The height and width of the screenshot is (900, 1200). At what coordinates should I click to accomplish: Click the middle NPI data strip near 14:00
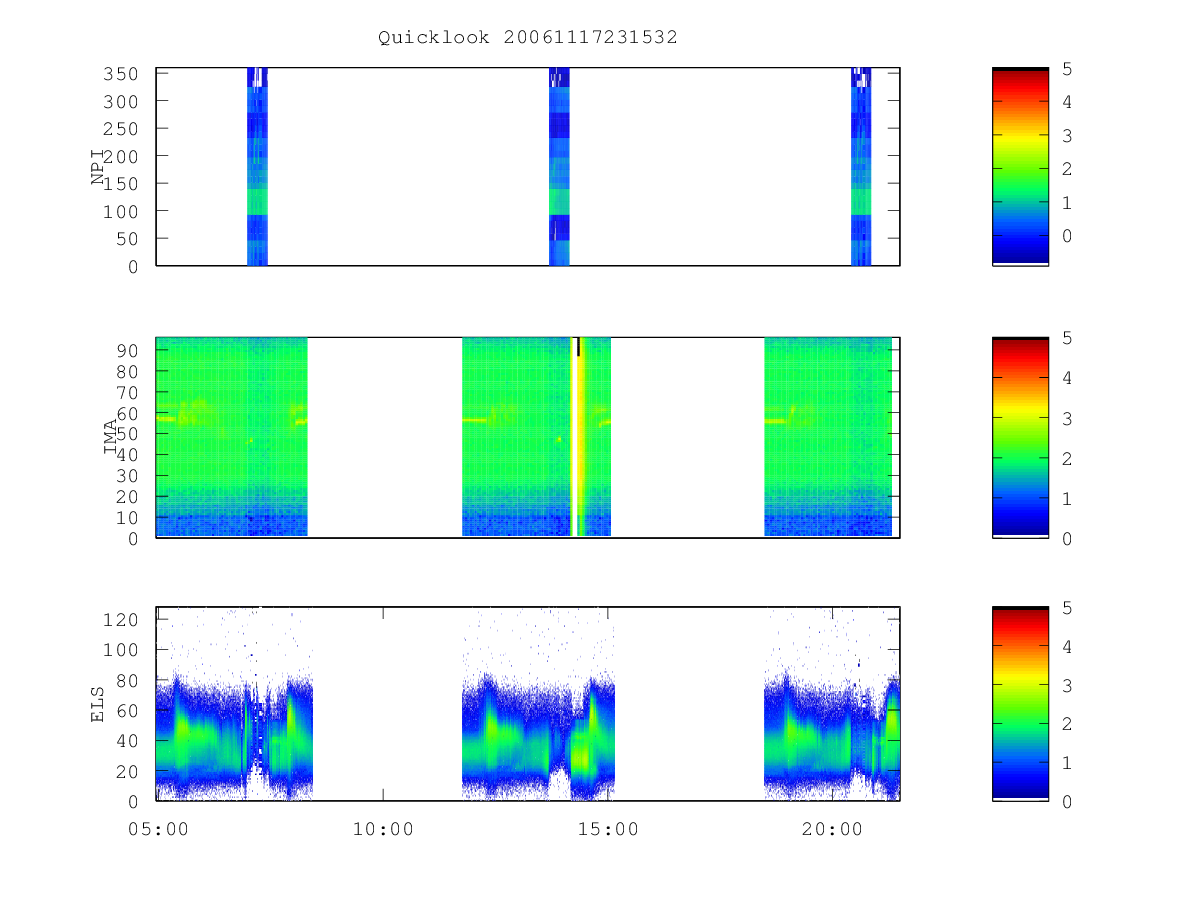[559, 166]
